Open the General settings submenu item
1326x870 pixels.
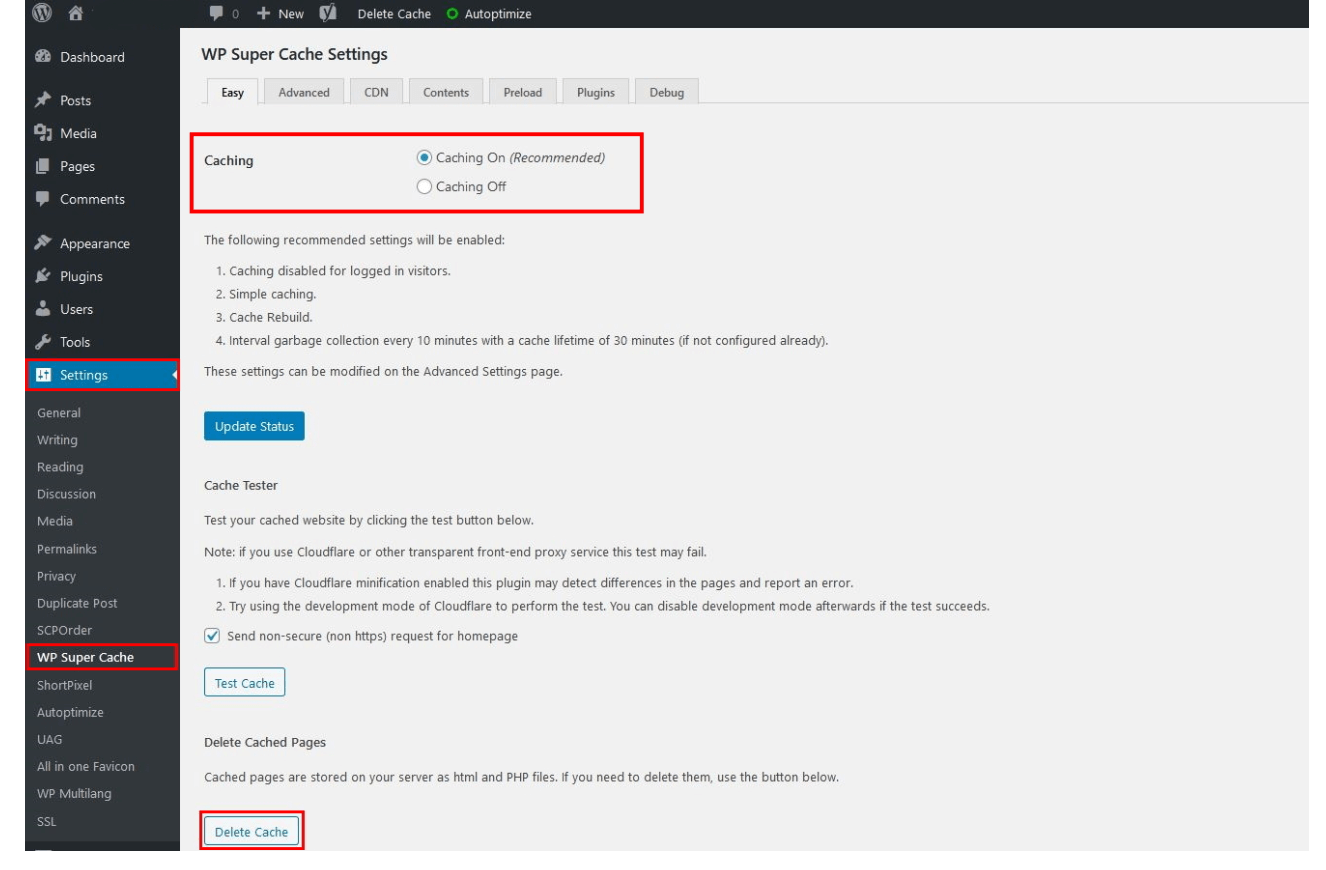tap(59, 413)
